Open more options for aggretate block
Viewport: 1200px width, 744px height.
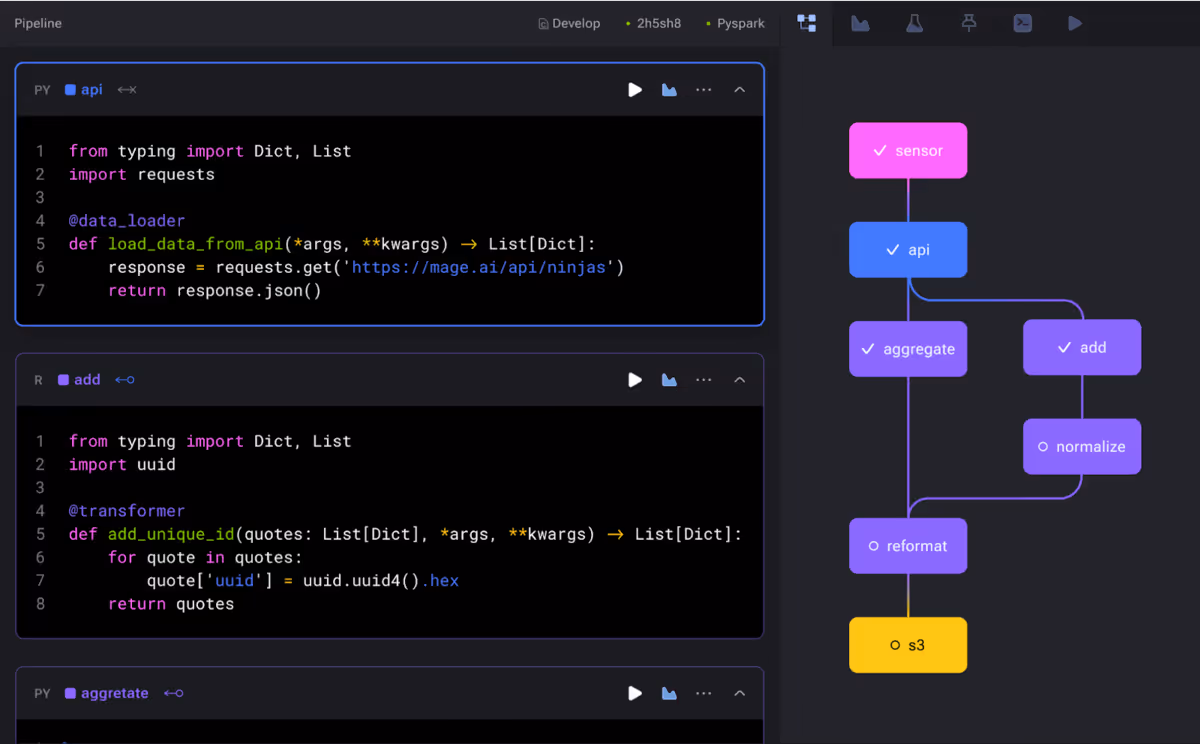(x=704, y=693)
